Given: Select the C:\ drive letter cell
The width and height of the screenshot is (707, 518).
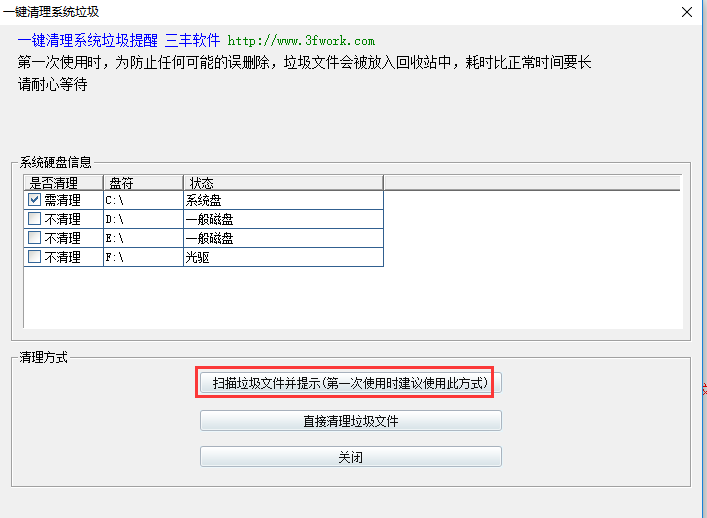Looking at the screenshot, I should click(143, 200).
